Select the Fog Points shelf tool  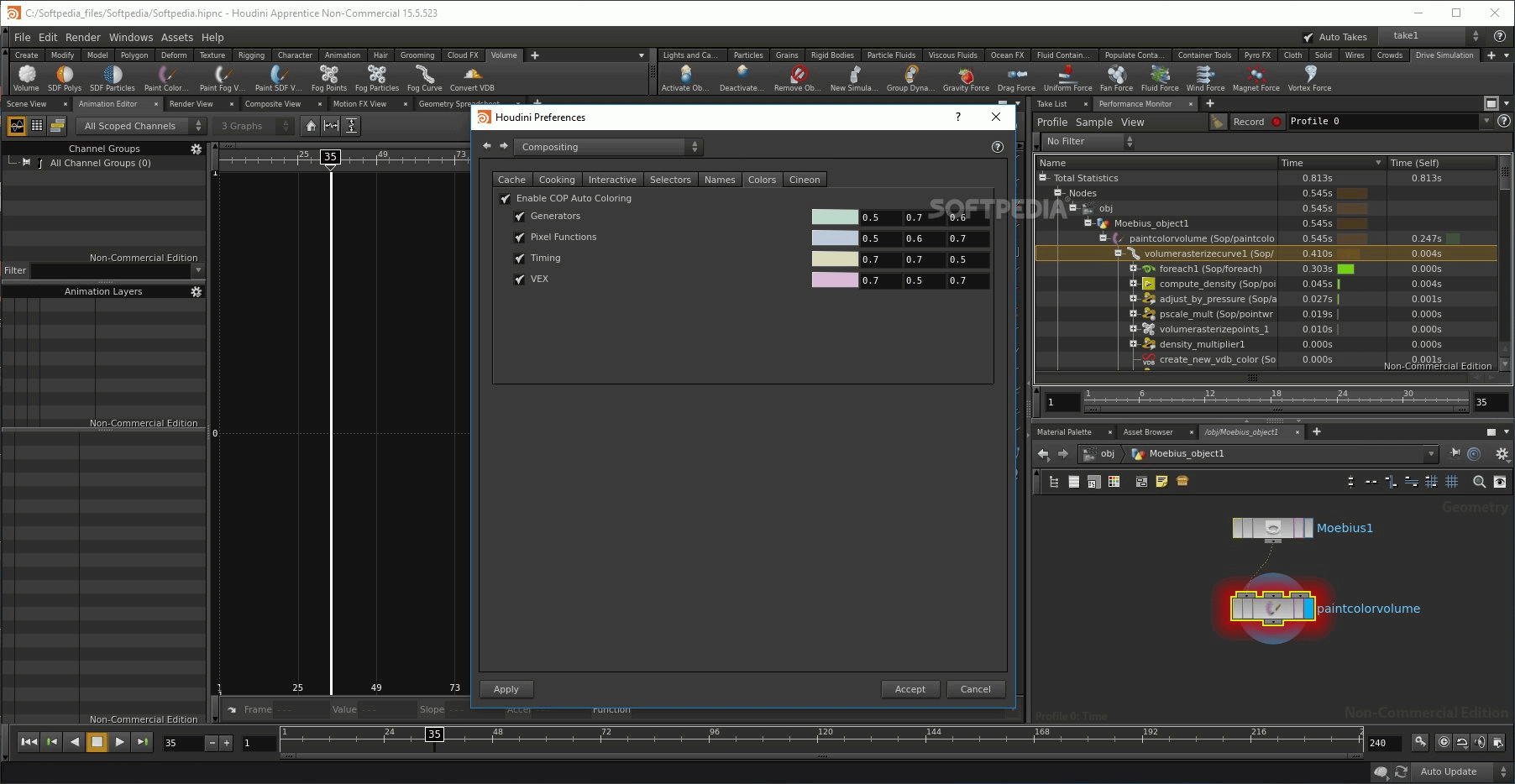(x=329, y=79)
